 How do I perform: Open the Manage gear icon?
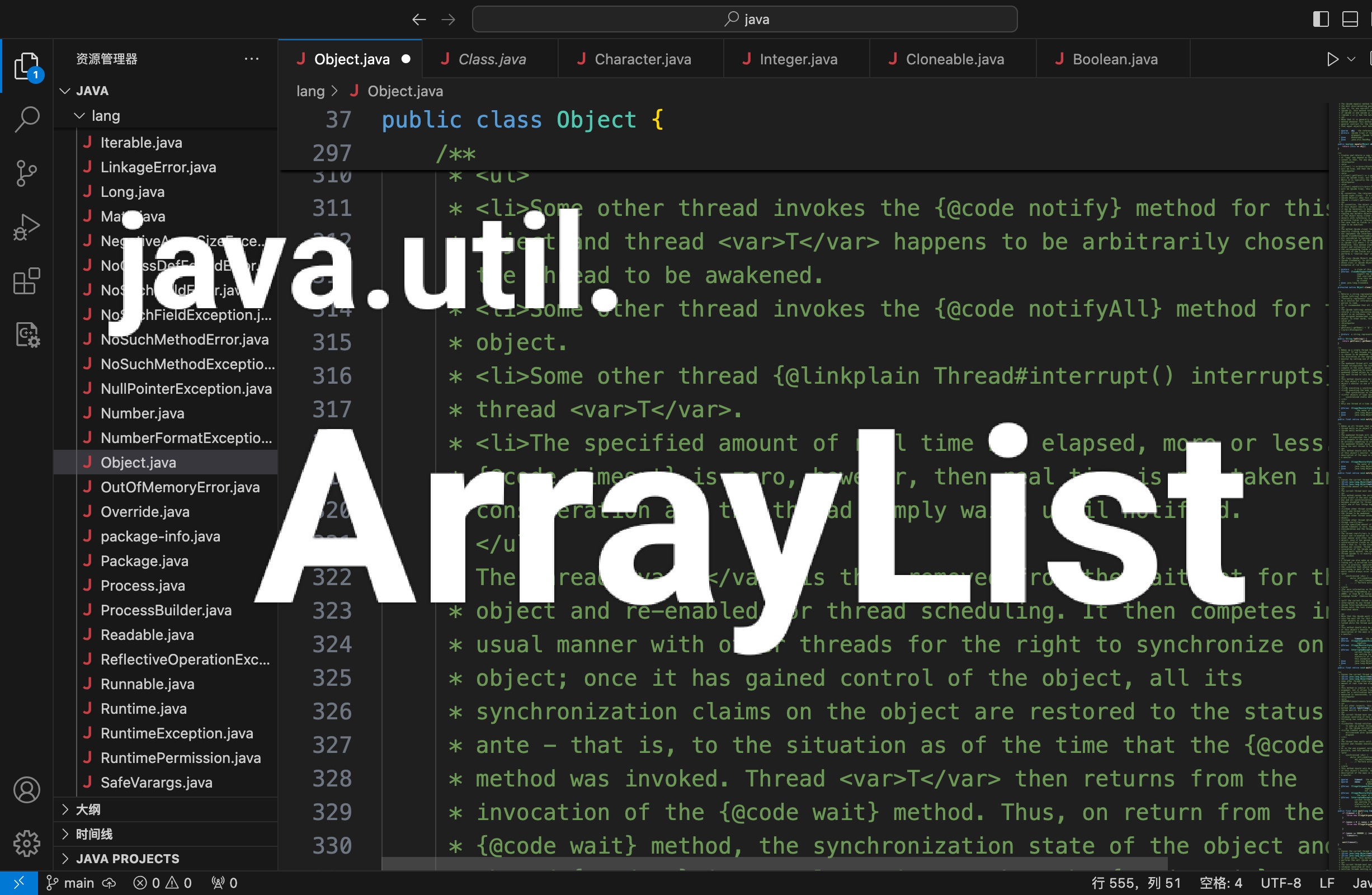tap(27, 843)
